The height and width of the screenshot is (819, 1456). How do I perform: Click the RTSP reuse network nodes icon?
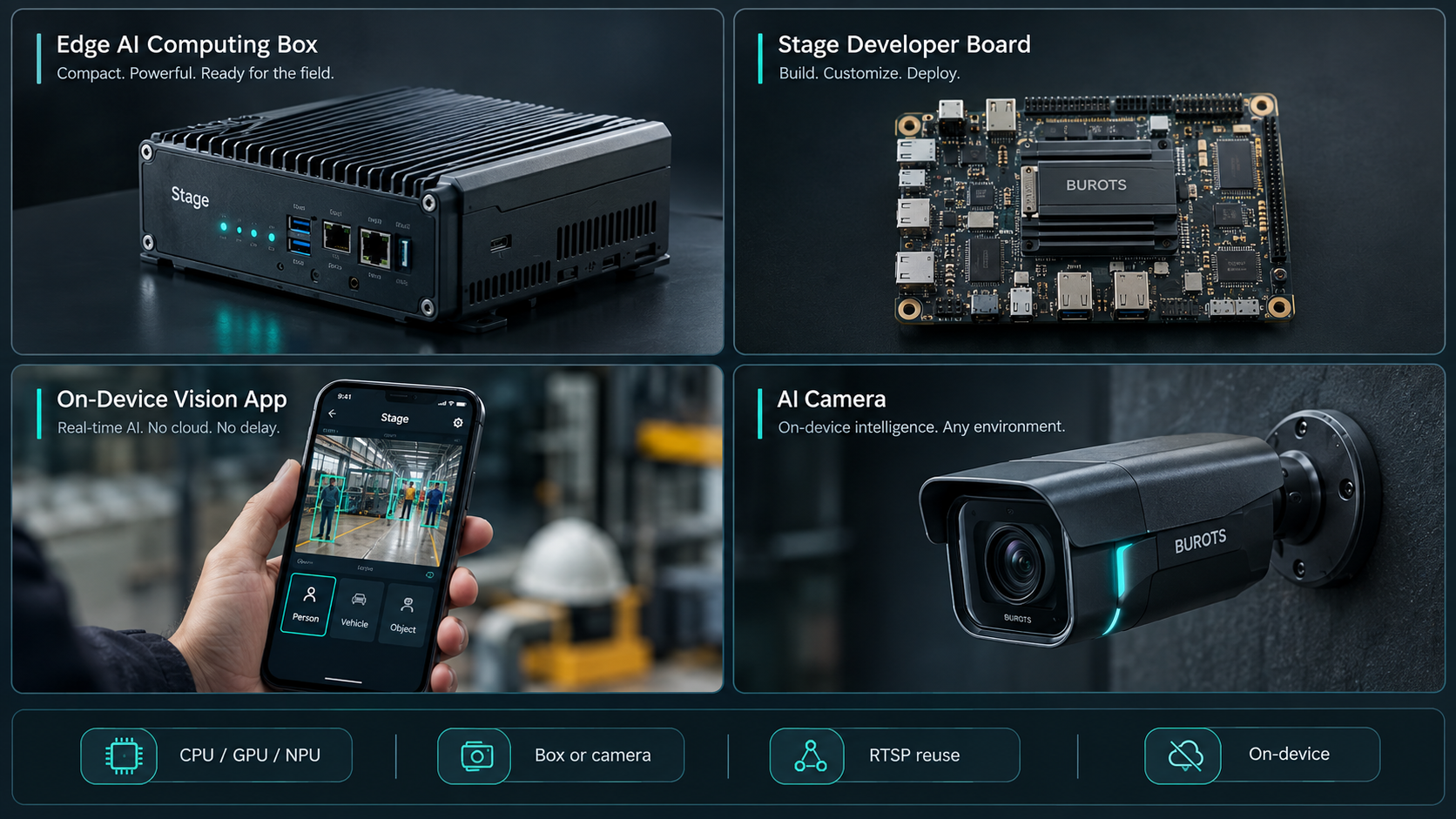pyautogui.click(x=810, y=755)
